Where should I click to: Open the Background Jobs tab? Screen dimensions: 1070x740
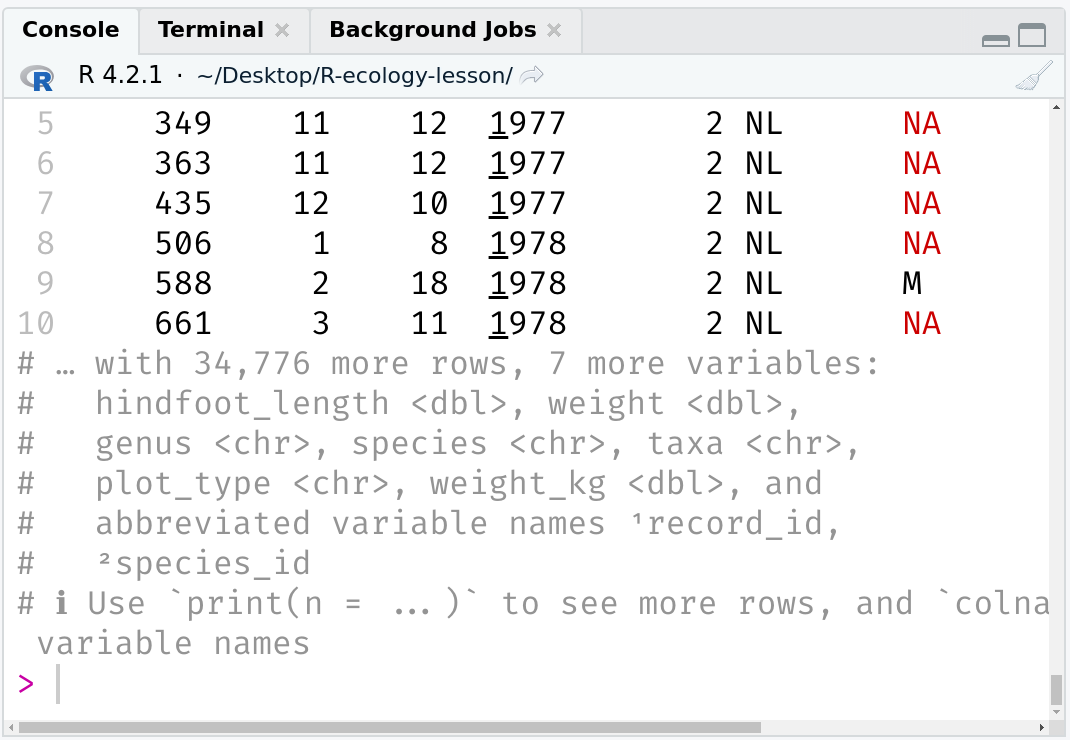tap(433, 30)
